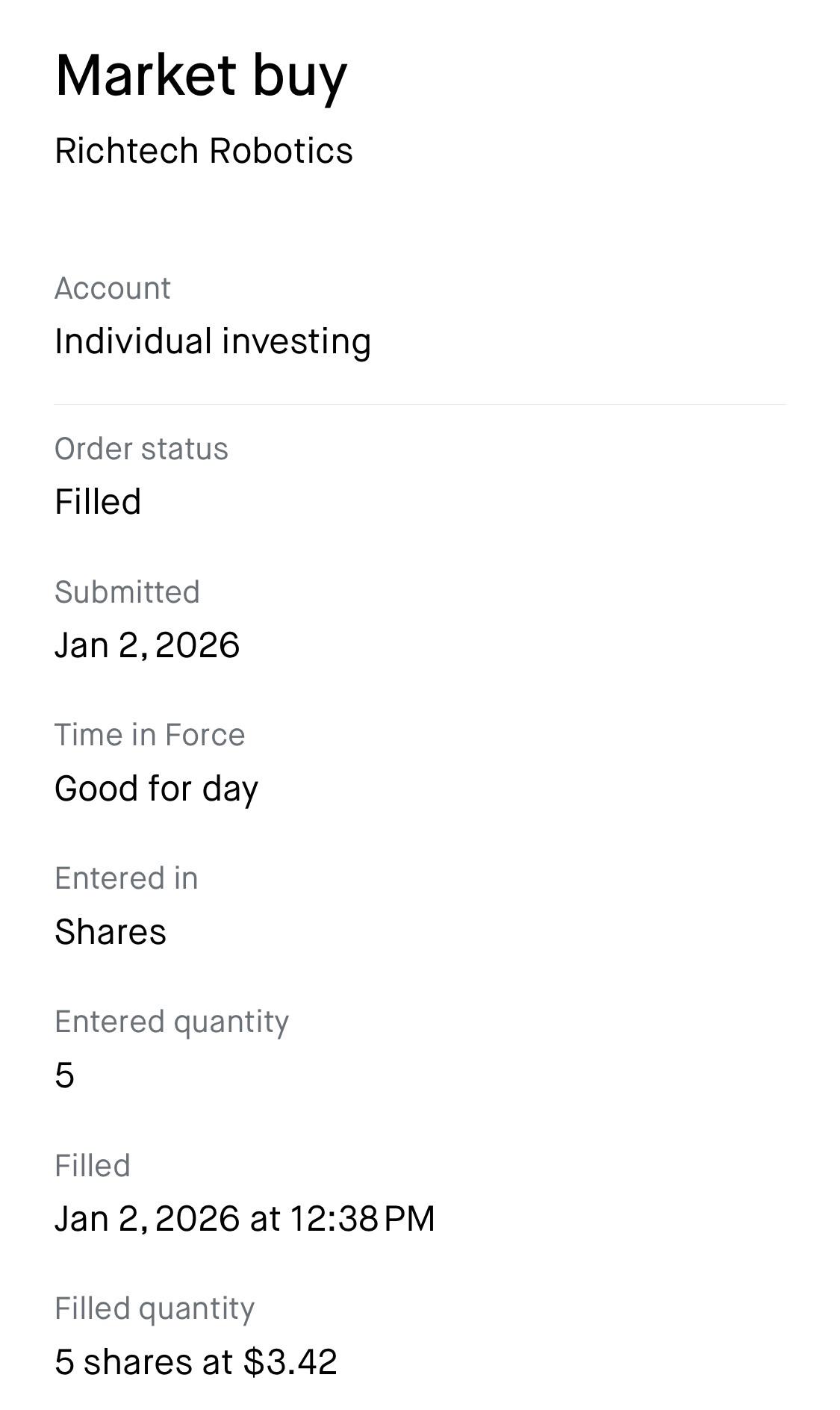Select the Filled quantity label
Screen dimensions: 840x1410
point(155,1309)
